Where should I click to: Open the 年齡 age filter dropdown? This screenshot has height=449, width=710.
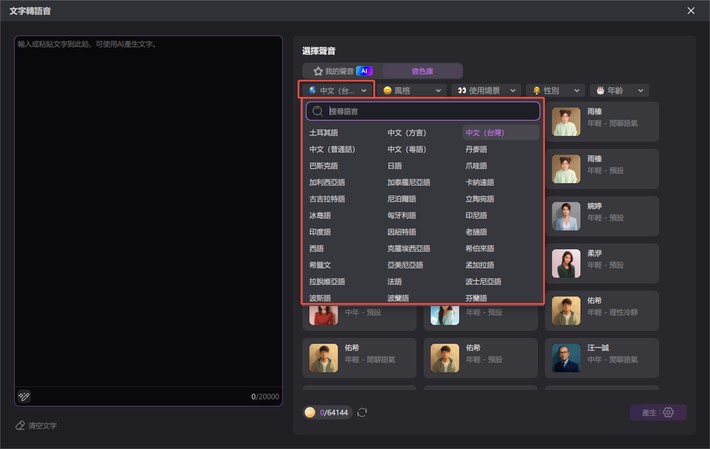click(619, 91)
